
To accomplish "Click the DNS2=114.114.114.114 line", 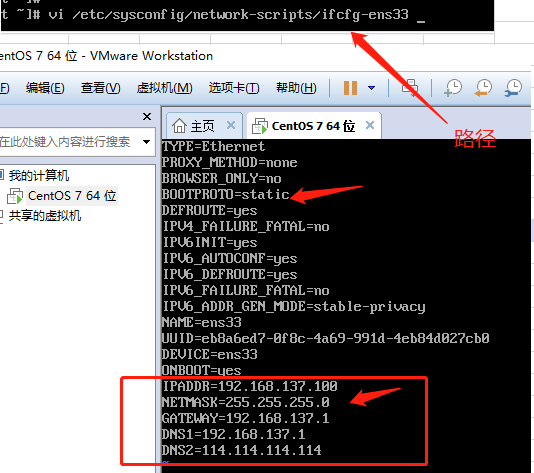I will (x=241, y=450).
